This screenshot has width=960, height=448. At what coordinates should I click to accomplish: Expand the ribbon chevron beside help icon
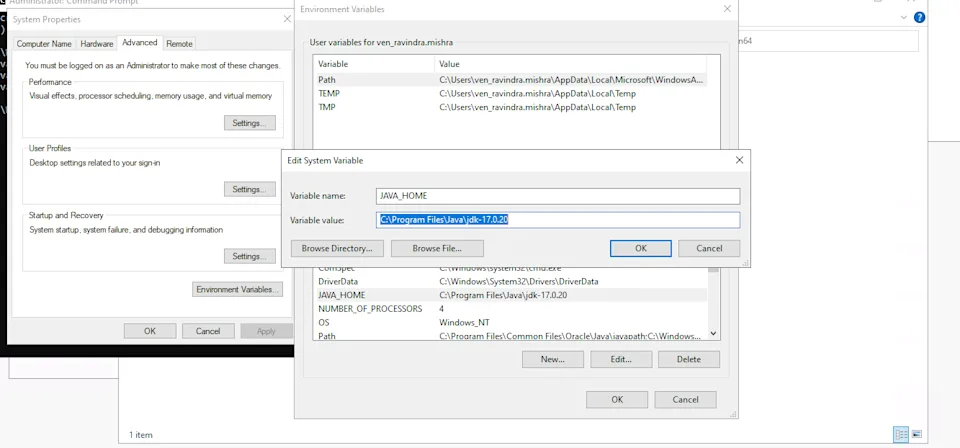tap(904, 18)
